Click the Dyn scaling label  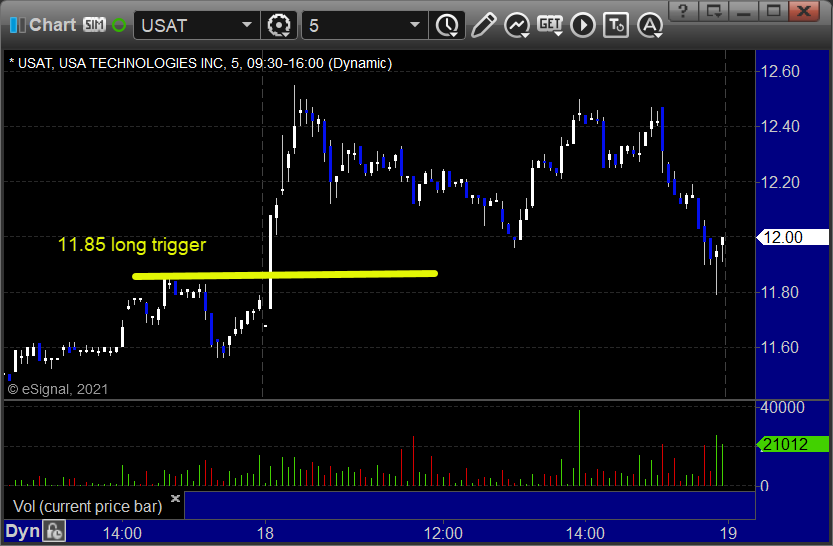tap(23, 531)
